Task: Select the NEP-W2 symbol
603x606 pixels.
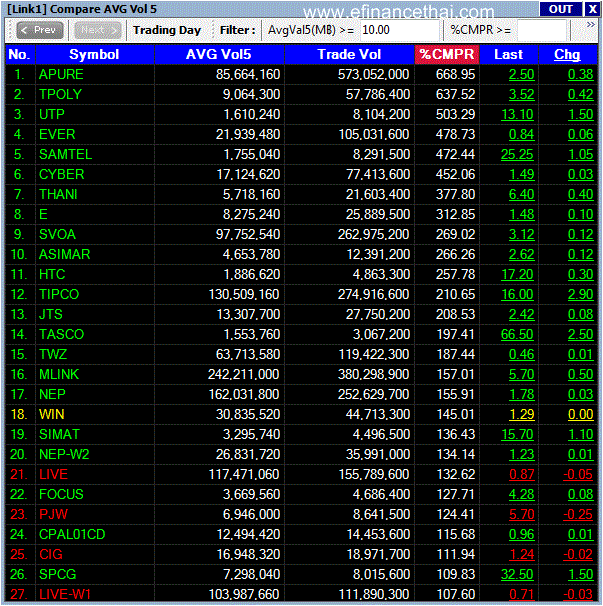Action: coord(64,454)
